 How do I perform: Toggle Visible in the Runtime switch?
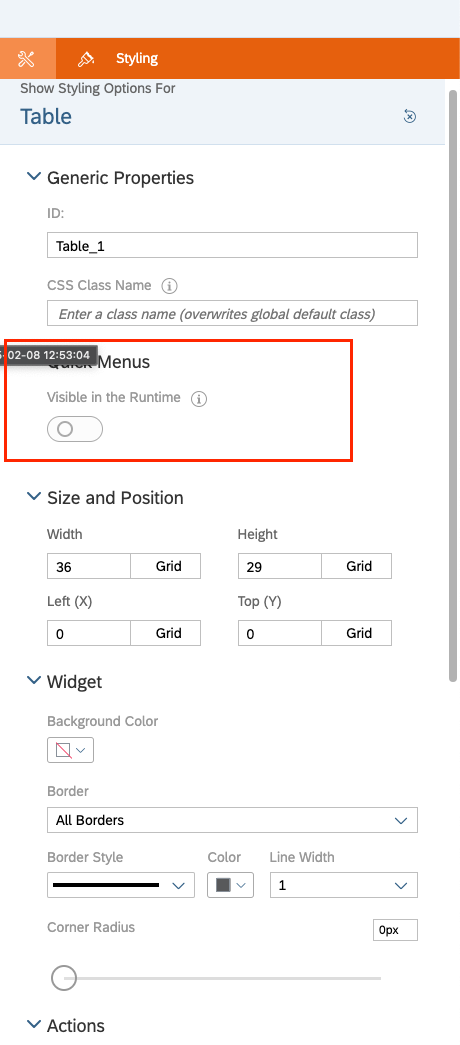pyautogui.click(x=75, y=429)
